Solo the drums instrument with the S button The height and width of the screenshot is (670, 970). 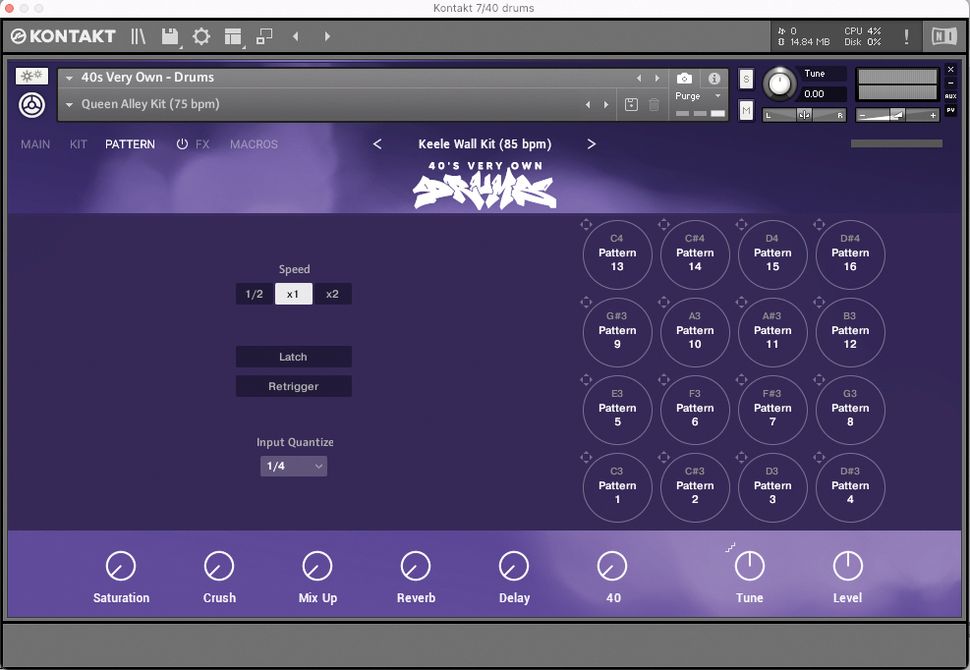(745, 78)
